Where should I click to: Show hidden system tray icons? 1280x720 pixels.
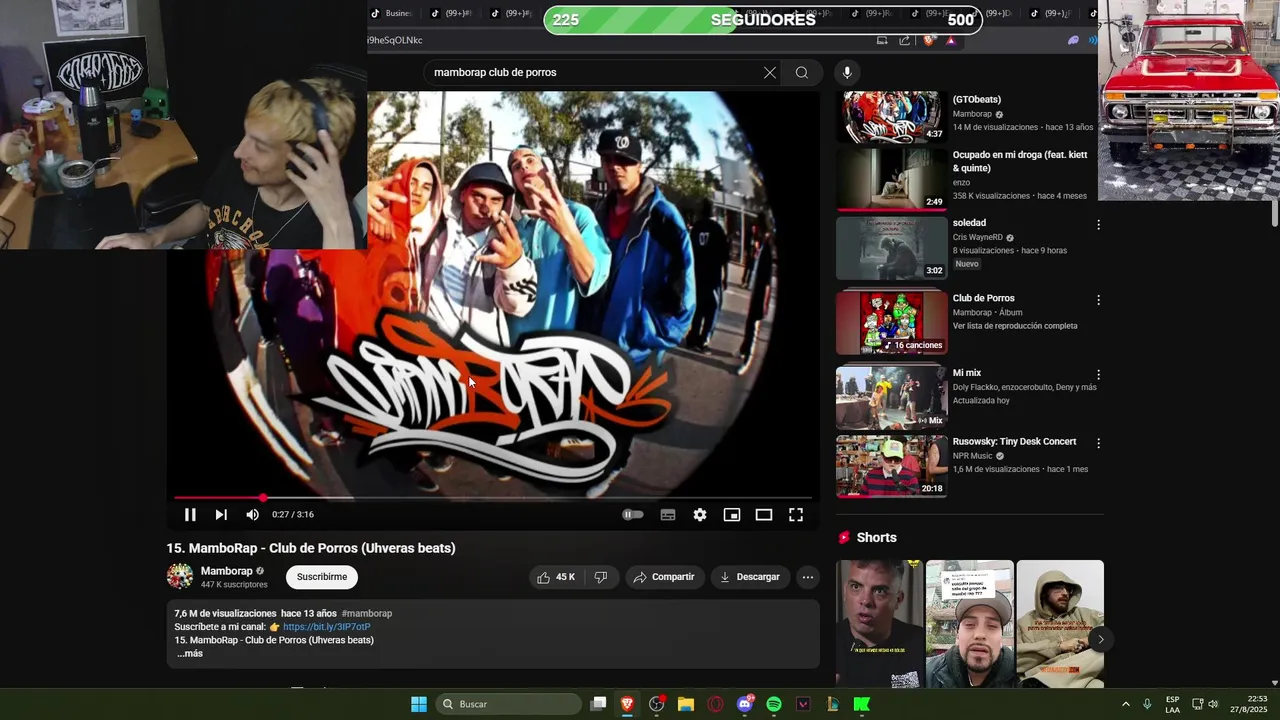1126,704
